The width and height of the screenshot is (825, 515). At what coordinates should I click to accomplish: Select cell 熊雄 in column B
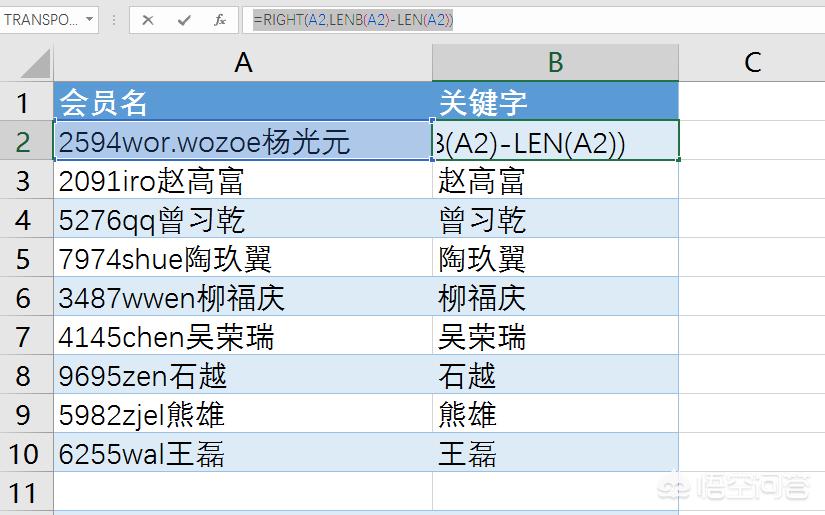556,413
